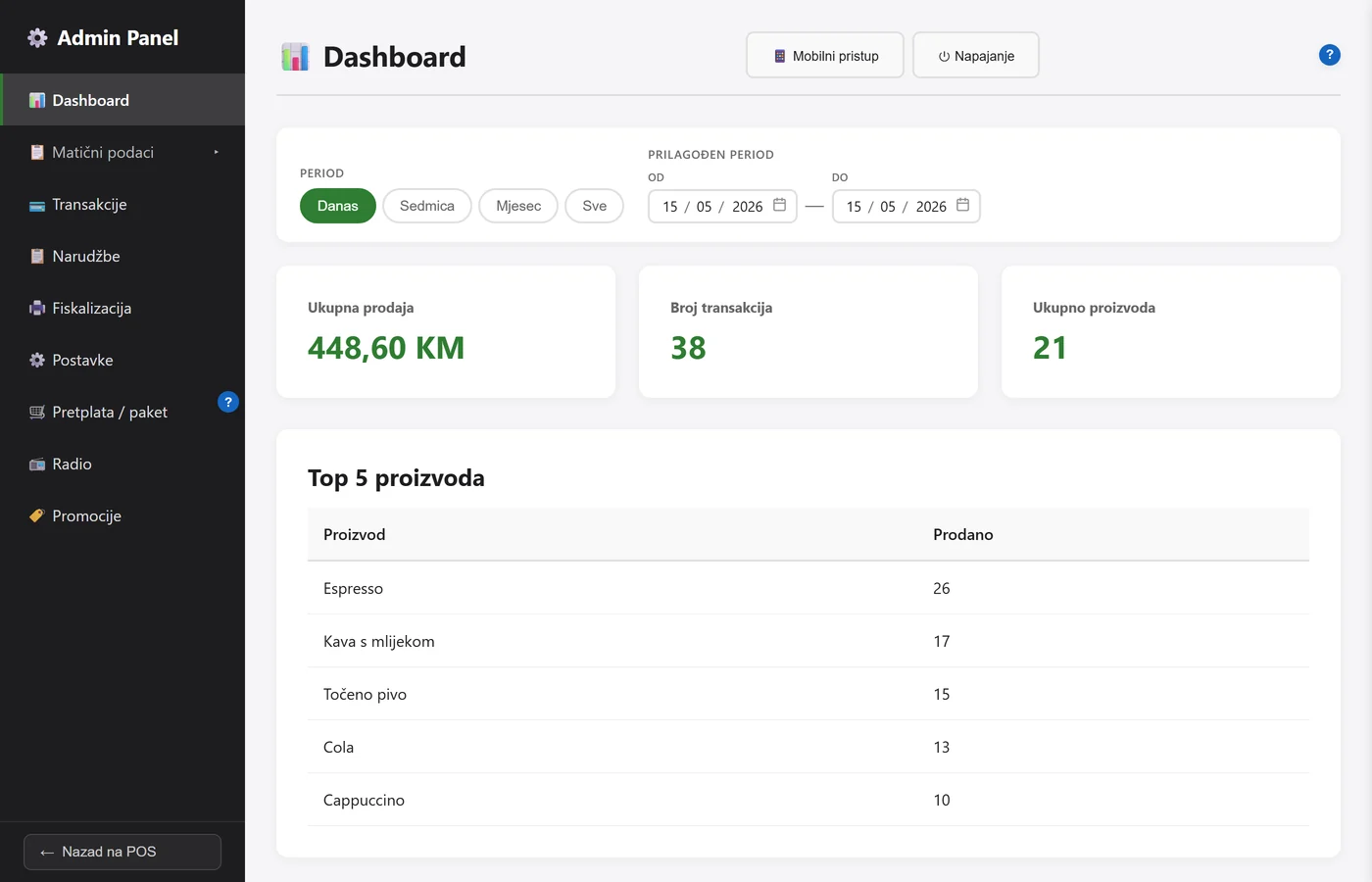
Task: Open the Narudžbe menu item
Action: coord(122,256)
